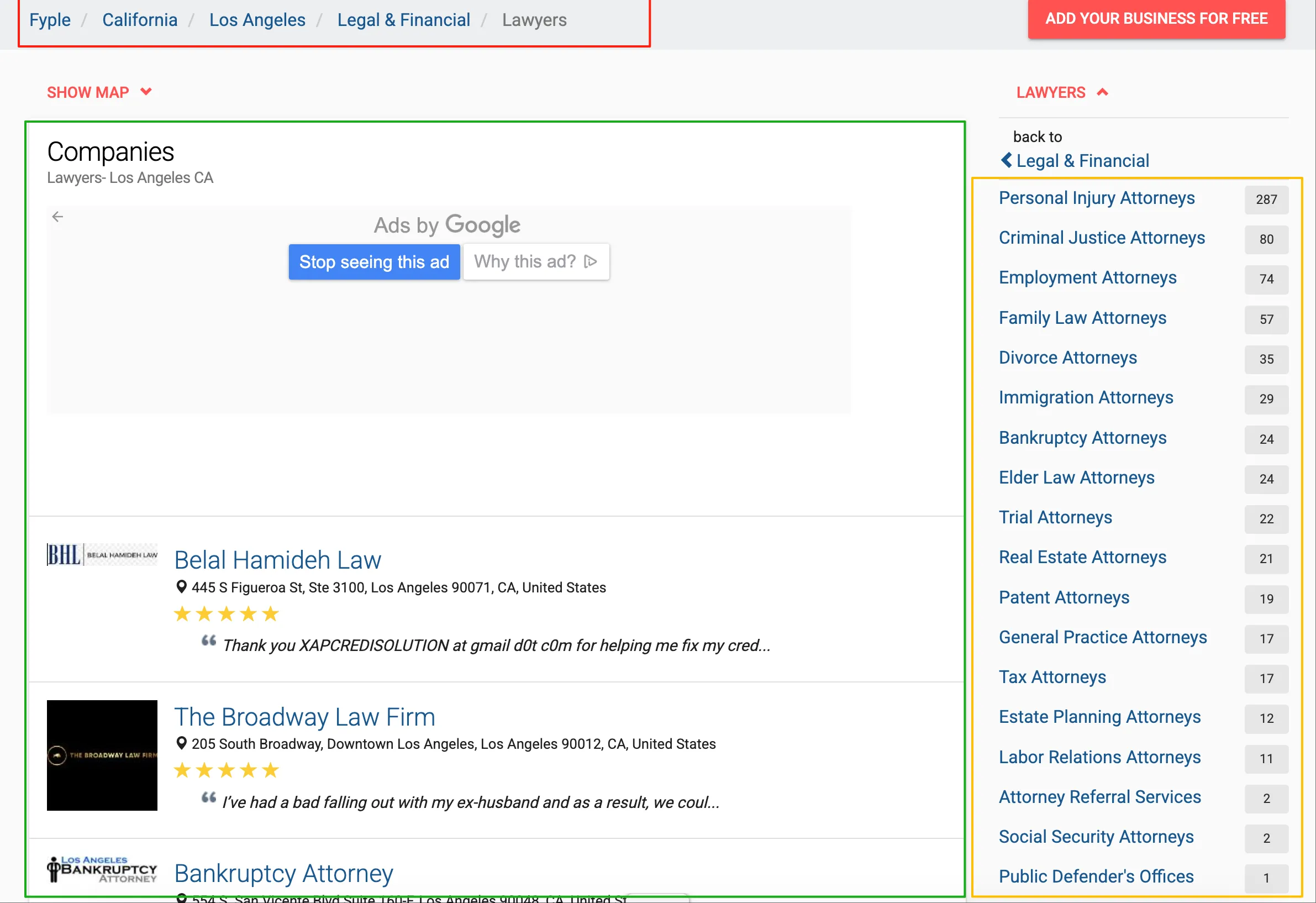Image resolution: width=1316 pixels, height=903 pixels.
Task: Click the BHL Belal Hamideh Law logo
Action: coord(102,555)
